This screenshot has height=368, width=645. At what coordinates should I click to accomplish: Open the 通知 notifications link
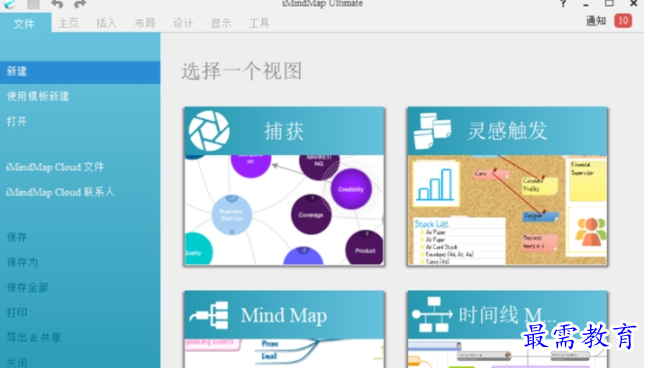(x=596, y=21)
